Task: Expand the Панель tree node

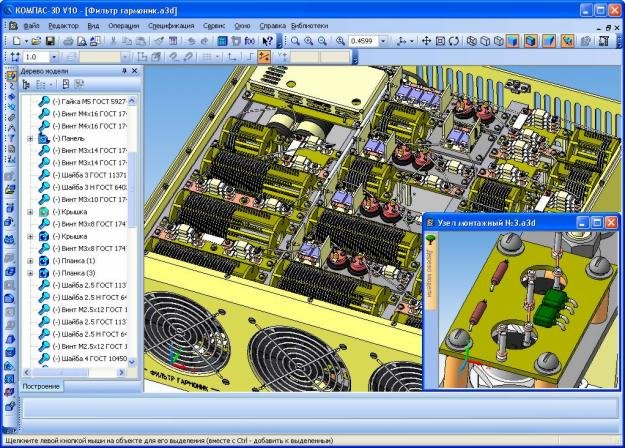Action: [31, 139]
